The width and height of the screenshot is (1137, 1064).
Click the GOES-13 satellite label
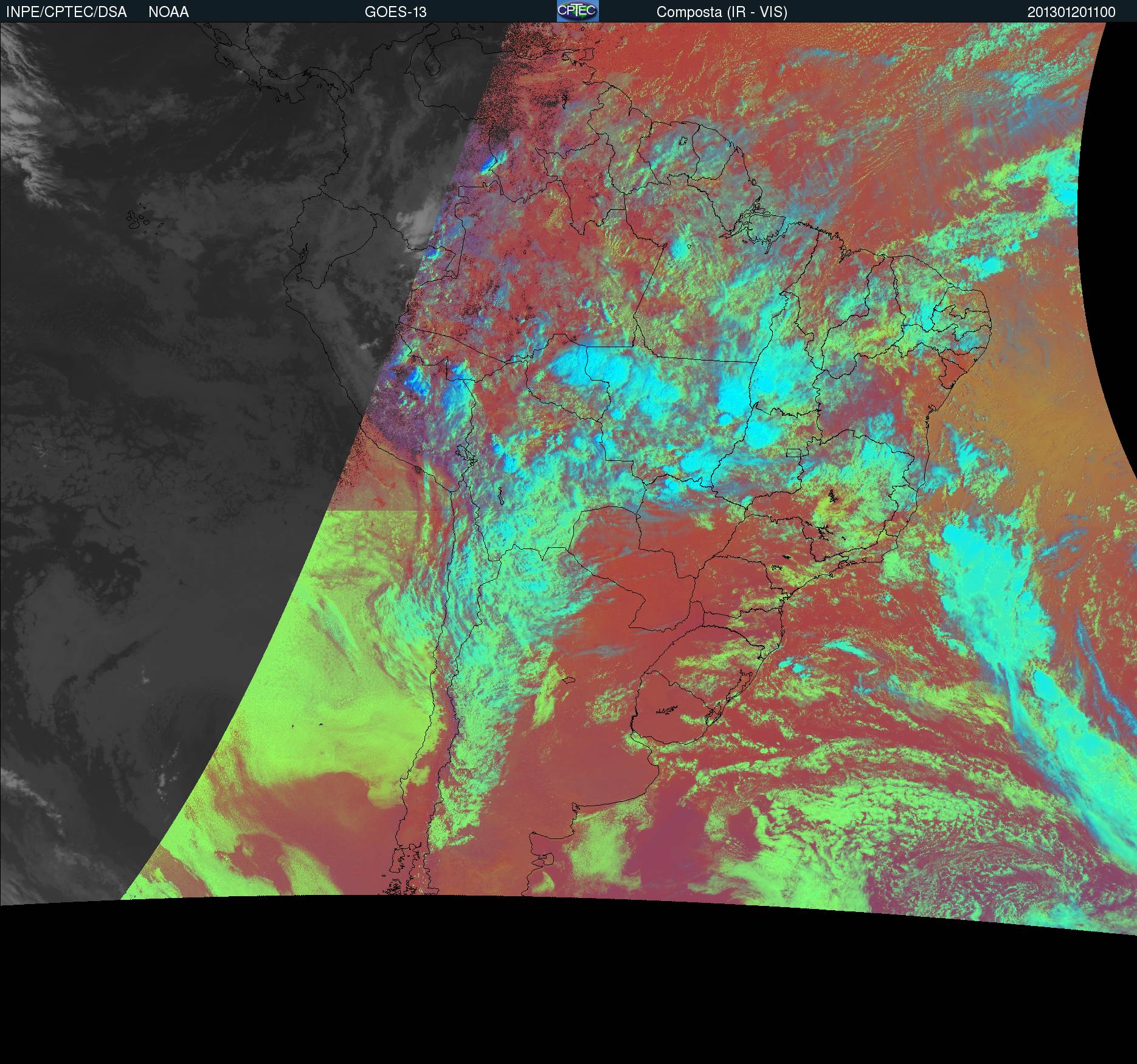[395, 12]
